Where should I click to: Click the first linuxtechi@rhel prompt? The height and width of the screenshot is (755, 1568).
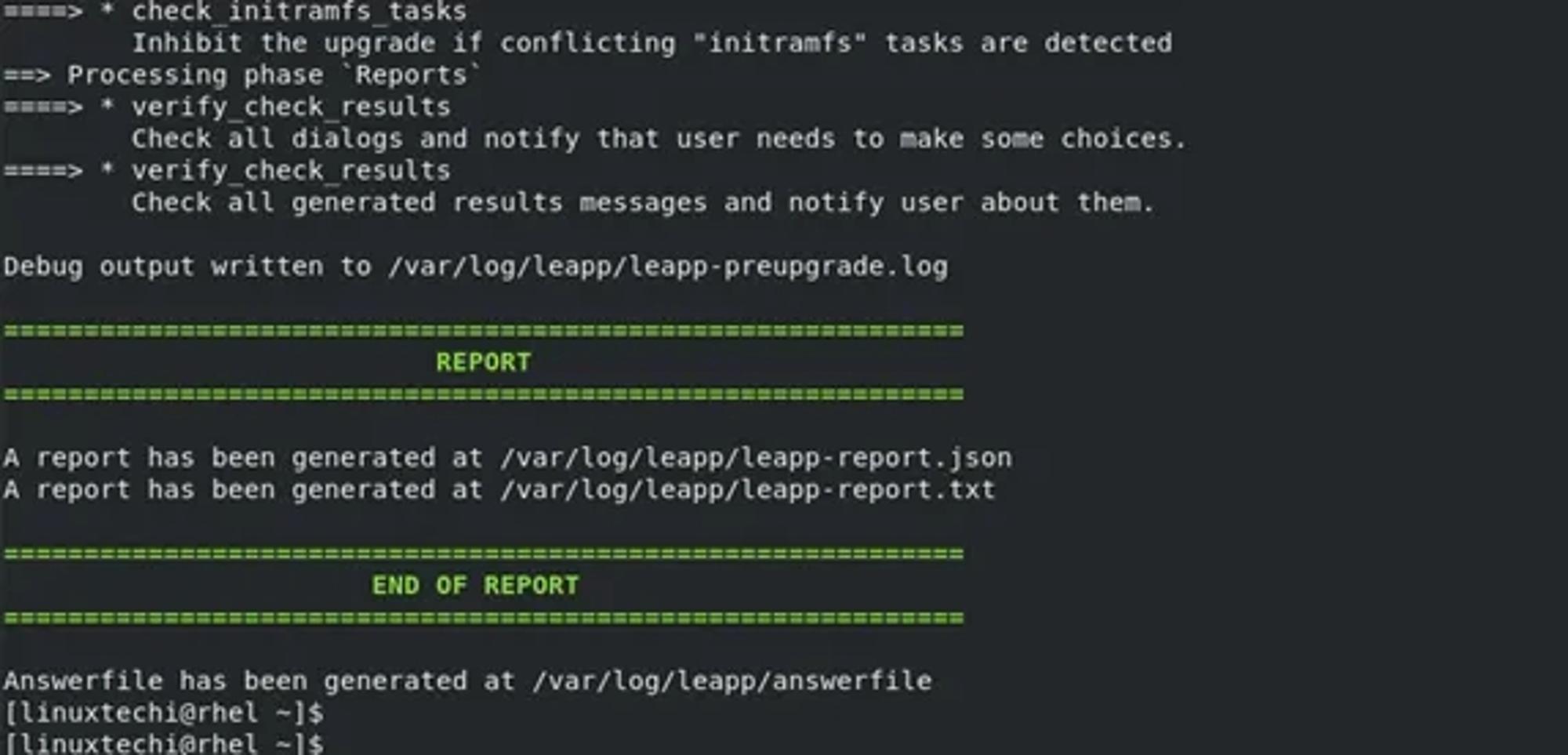164,713
